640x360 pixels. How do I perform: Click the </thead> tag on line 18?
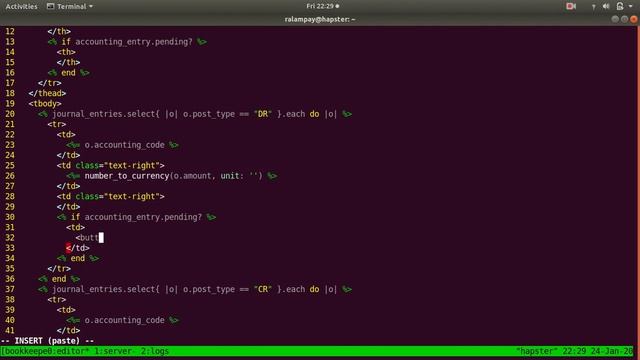(x=47, y=93)
